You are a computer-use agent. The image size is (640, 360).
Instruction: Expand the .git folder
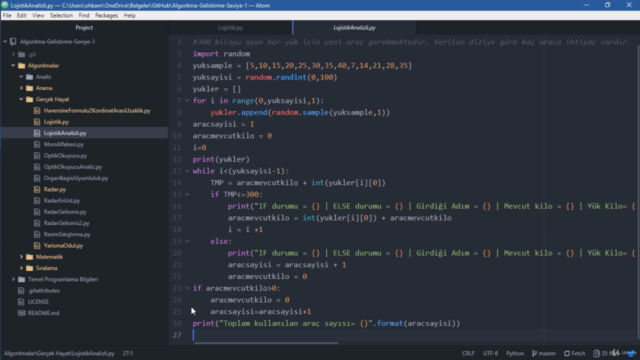pos(13,54)
